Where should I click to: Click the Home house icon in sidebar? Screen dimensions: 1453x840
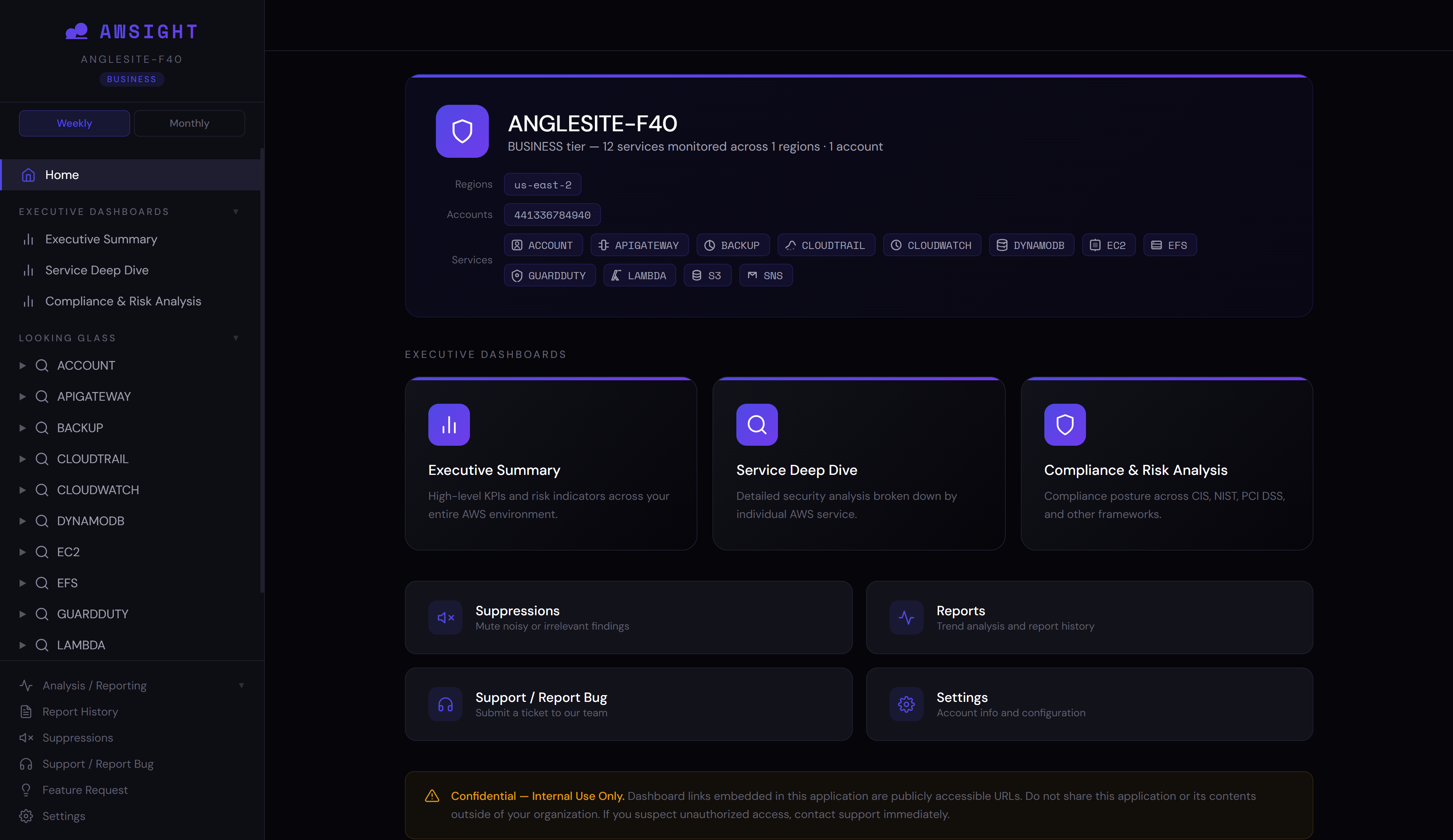[x=28, y=175]
